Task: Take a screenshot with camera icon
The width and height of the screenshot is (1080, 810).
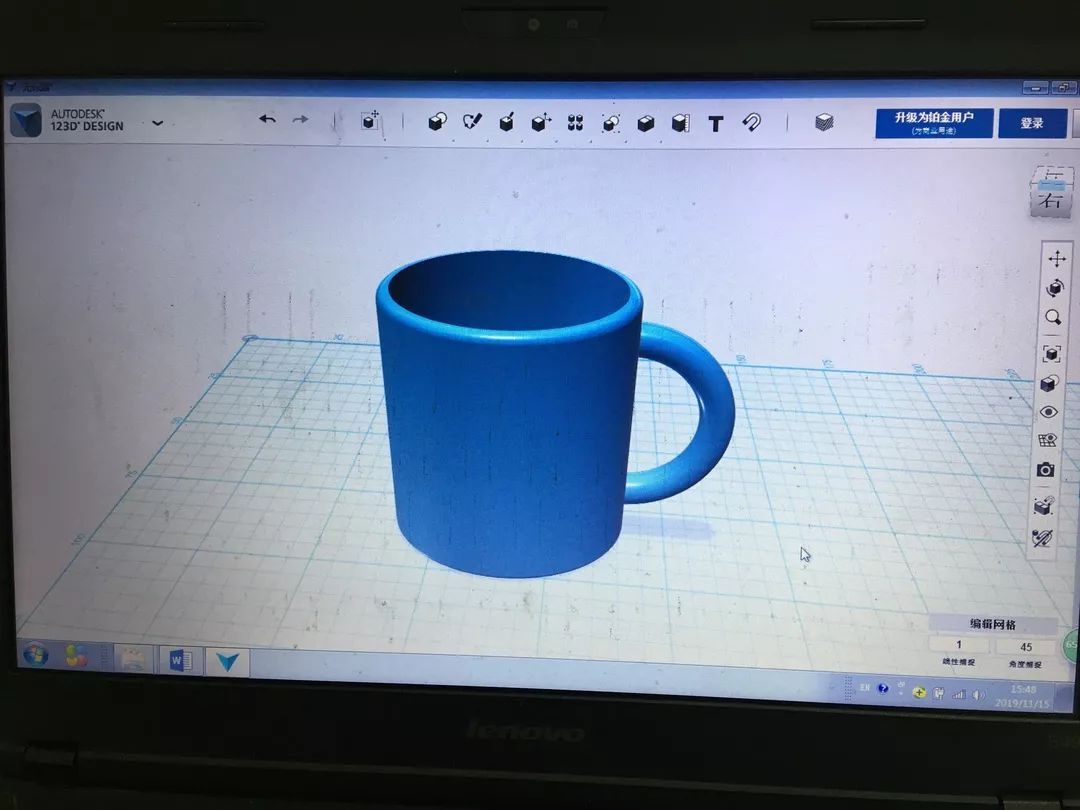Action: [1045, 469]
